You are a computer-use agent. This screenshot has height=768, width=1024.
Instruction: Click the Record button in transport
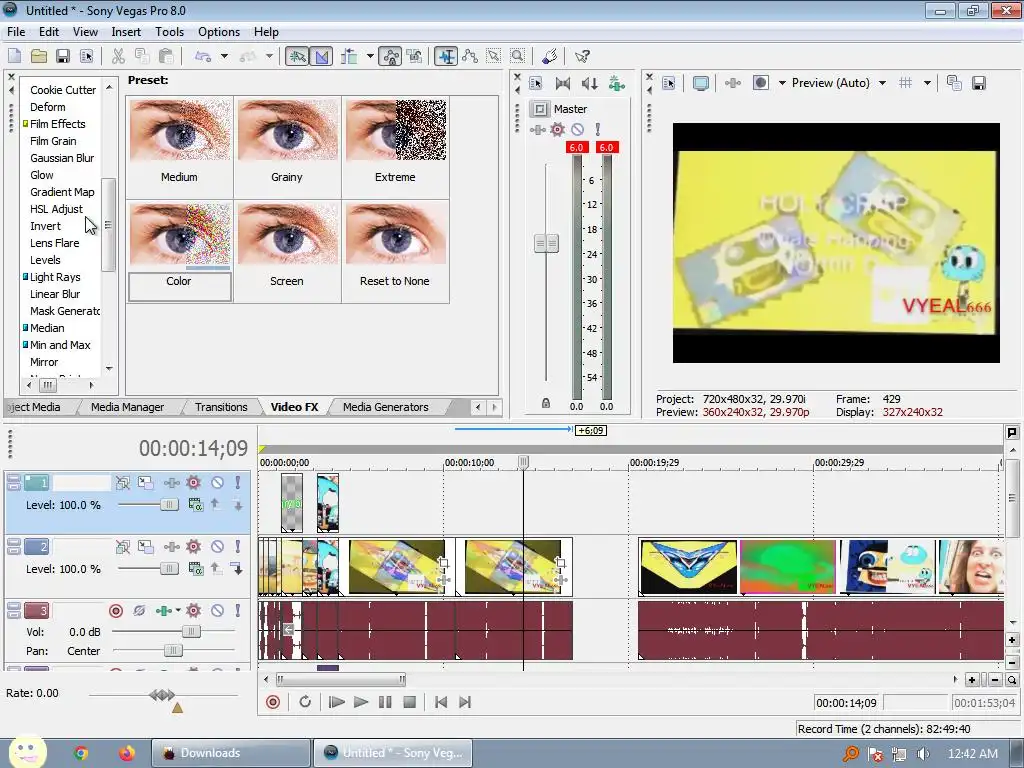click(273, 702)
